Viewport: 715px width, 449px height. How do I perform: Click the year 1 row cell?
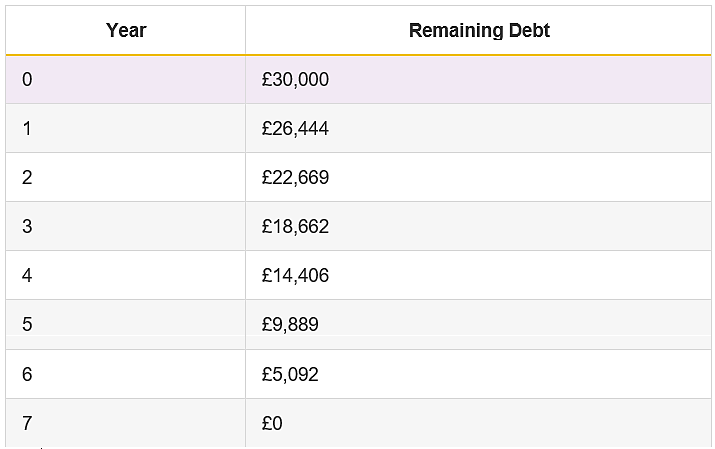[x=125, y=128]
